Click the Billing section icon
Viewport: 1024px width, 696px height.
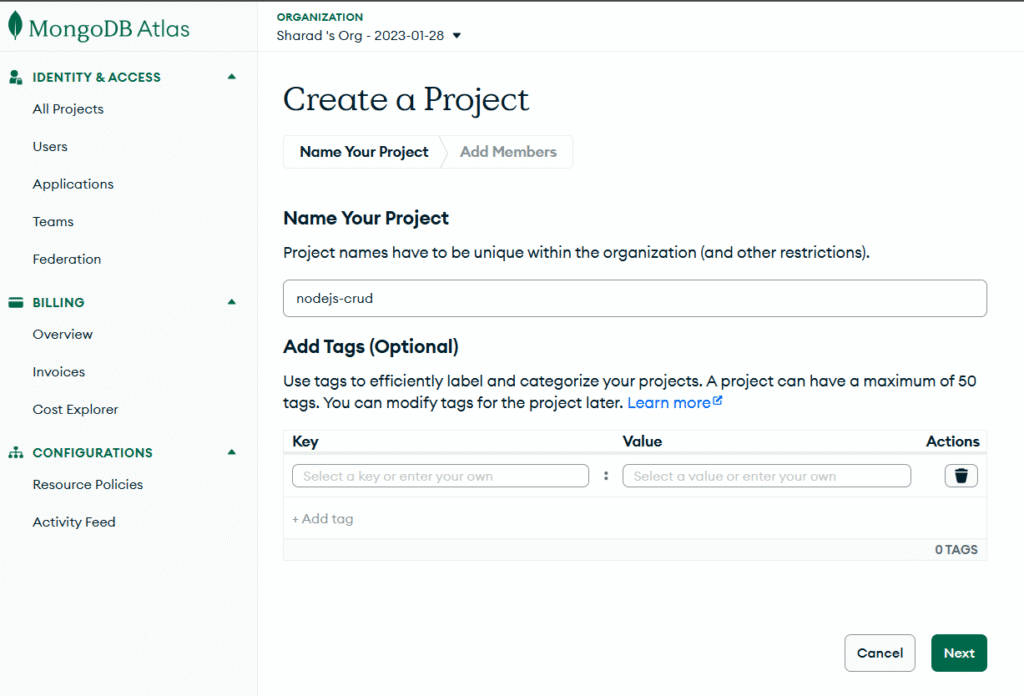tap(14, 302)
